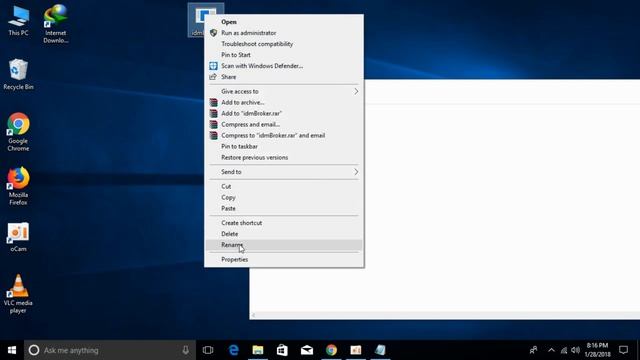Screen dimensions: 640x360
Task: Choose Open in context menu
Action: click(283, 22)
